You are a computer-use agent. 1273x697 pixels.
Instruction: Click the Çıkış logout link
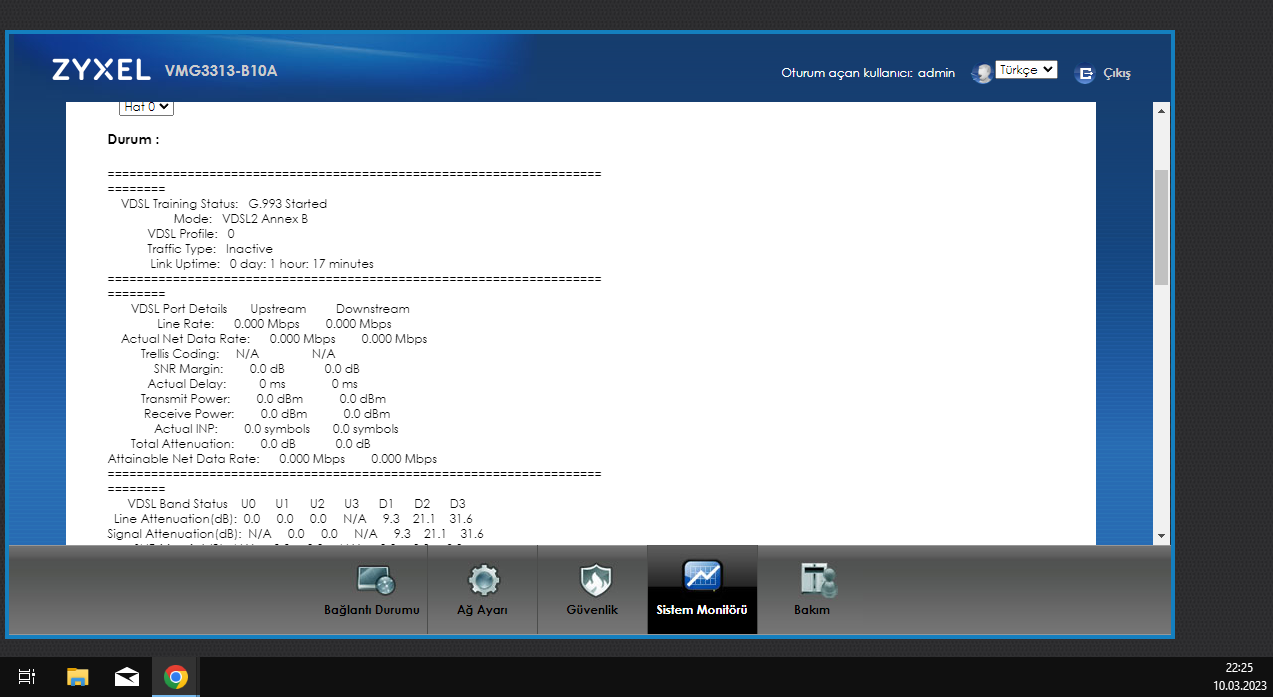pyautogui.click(x=1117, y=73)
